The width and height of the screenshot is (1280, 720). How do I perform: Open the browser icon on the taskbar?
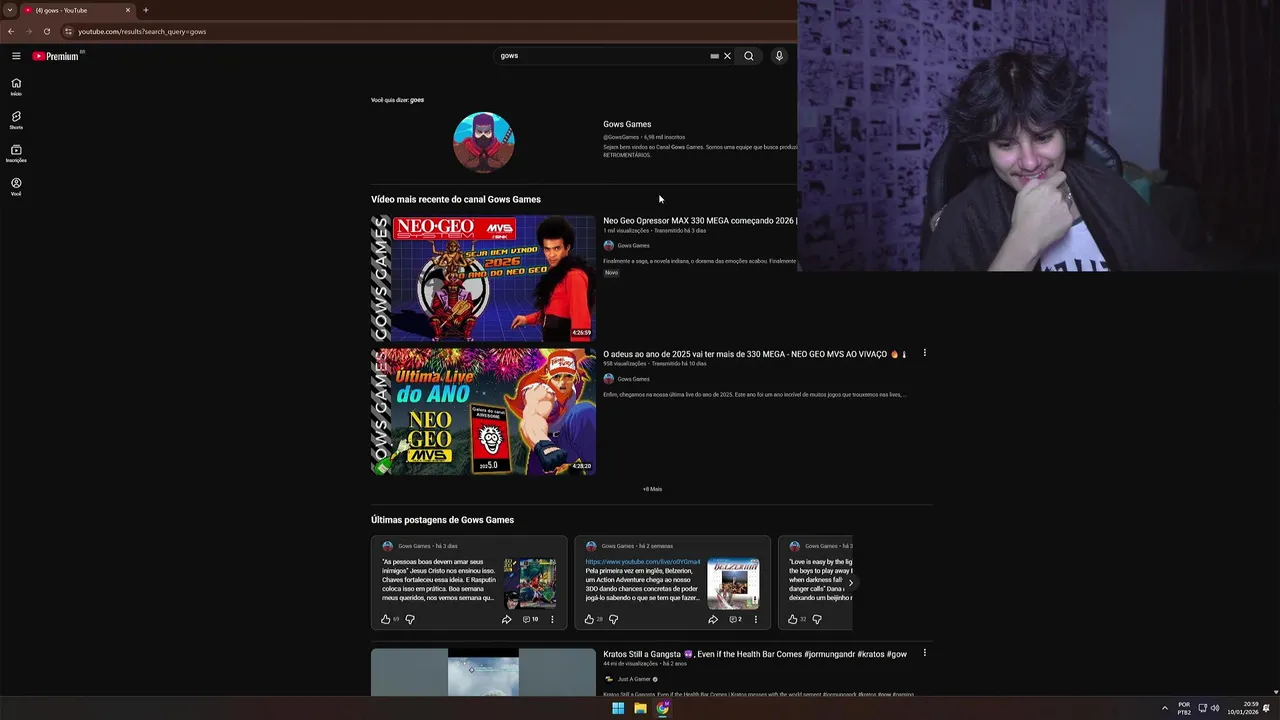click(x=662, y=708)
